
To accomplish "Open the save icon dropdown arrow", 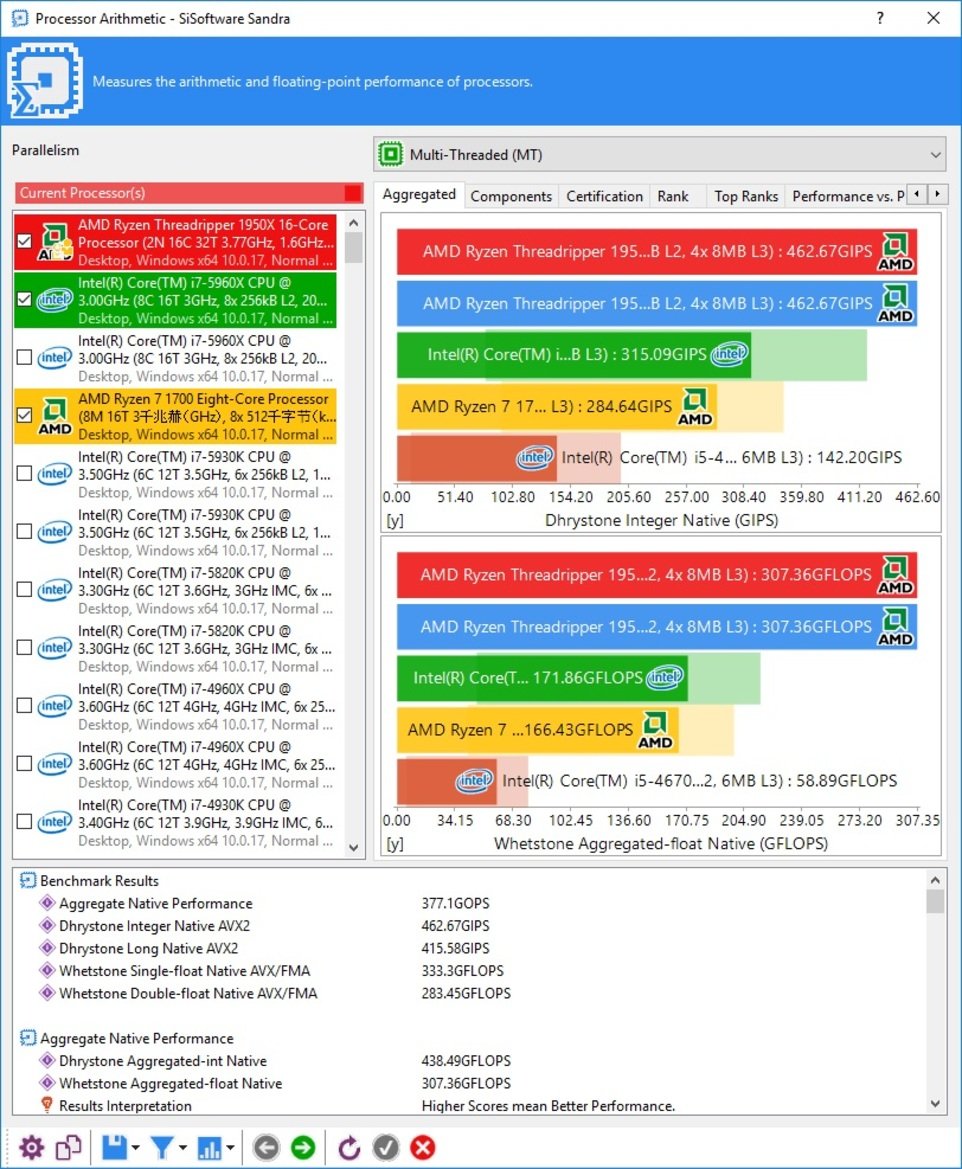I will [x=136, y=1148].
